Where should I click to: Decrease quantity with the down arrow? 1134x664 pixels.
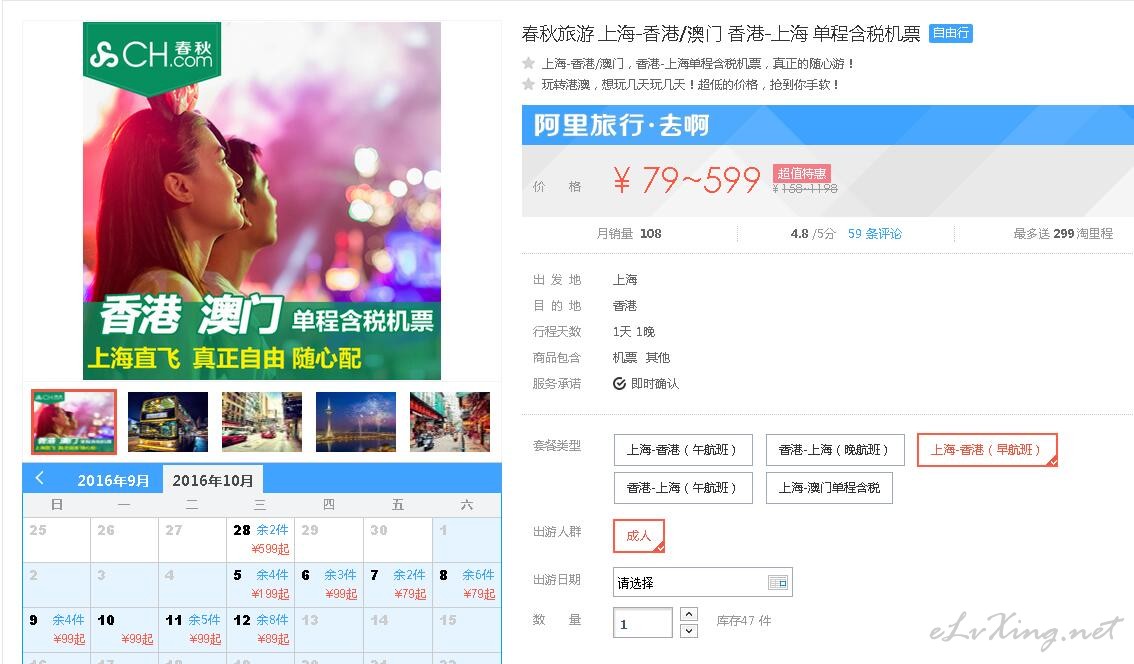tap(689, 631)
